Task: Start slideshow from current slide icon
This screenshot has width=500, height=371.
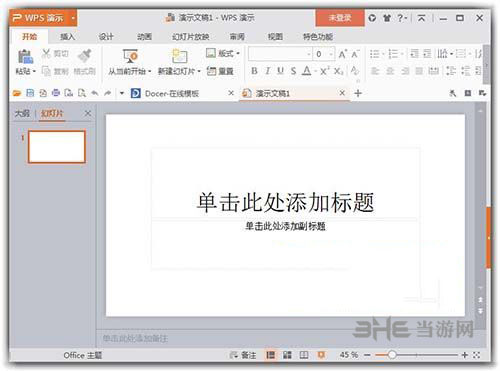Action: 130,56
